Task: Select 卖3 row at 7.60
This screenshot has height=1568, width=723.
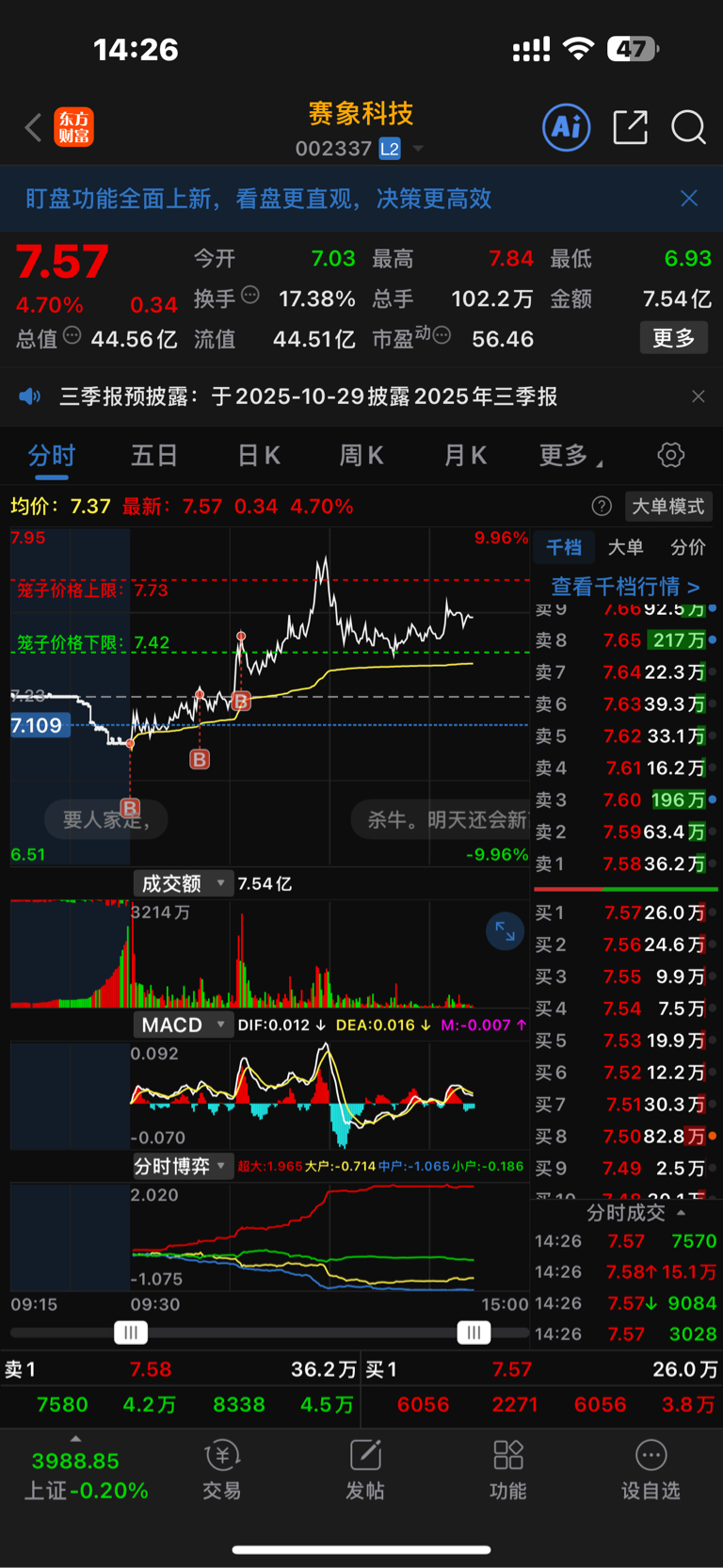Action: (x=625, y=800)
